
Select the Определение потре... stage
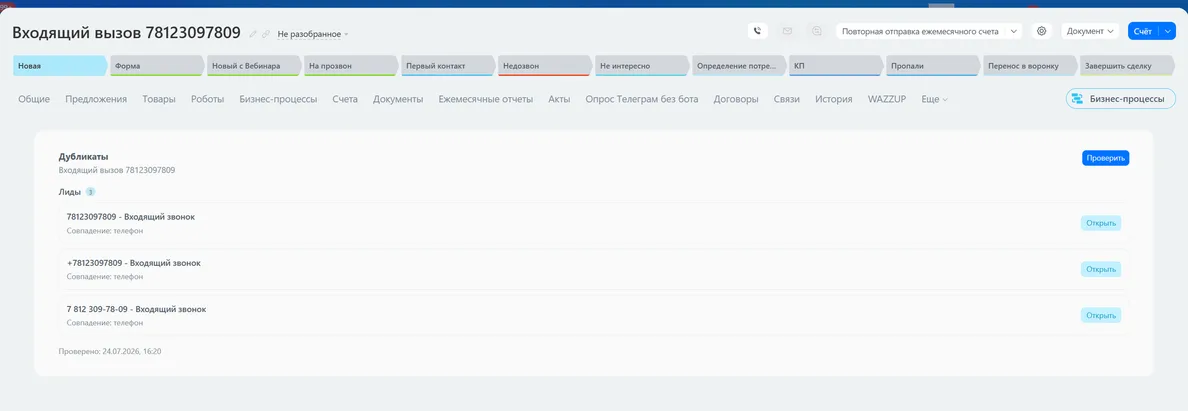pos(739,66)
